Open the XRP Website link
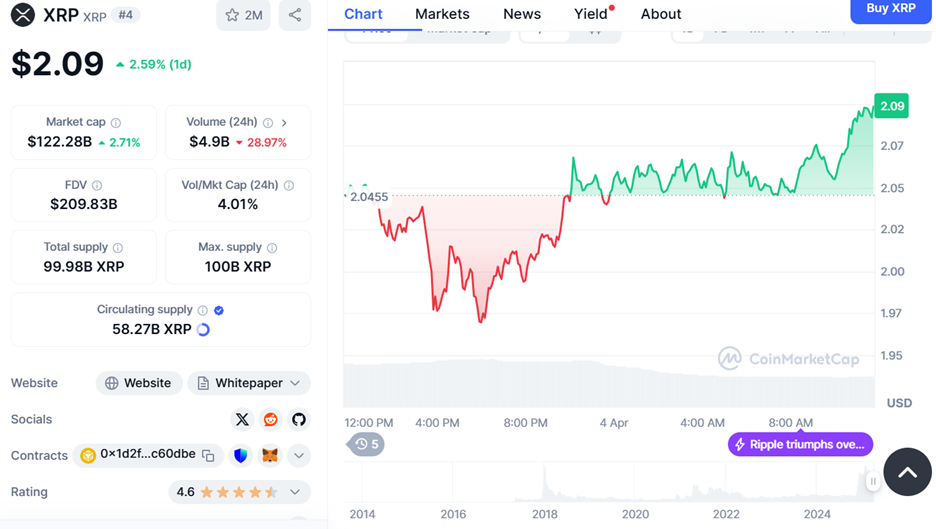 (x=138, y=383)
